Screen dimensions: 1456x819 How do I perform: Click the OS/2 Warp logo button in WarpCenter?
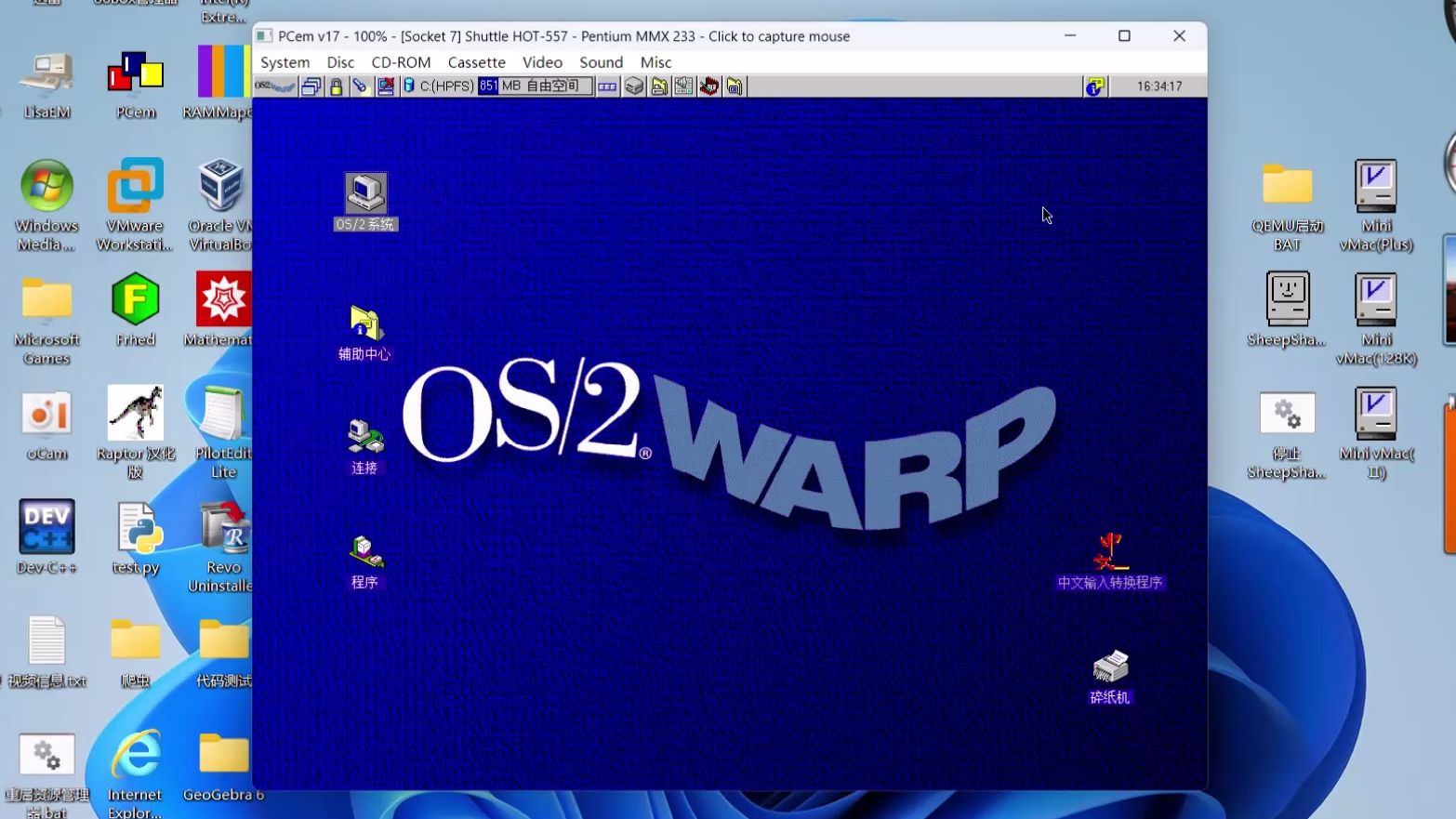pos(275,86)
